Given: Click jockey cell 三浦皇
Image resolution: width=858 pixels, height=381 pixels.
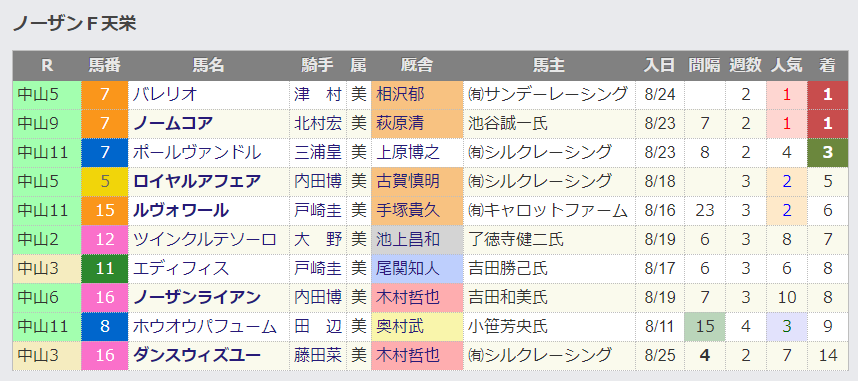Looking at the screenshot, I should 317,153.
